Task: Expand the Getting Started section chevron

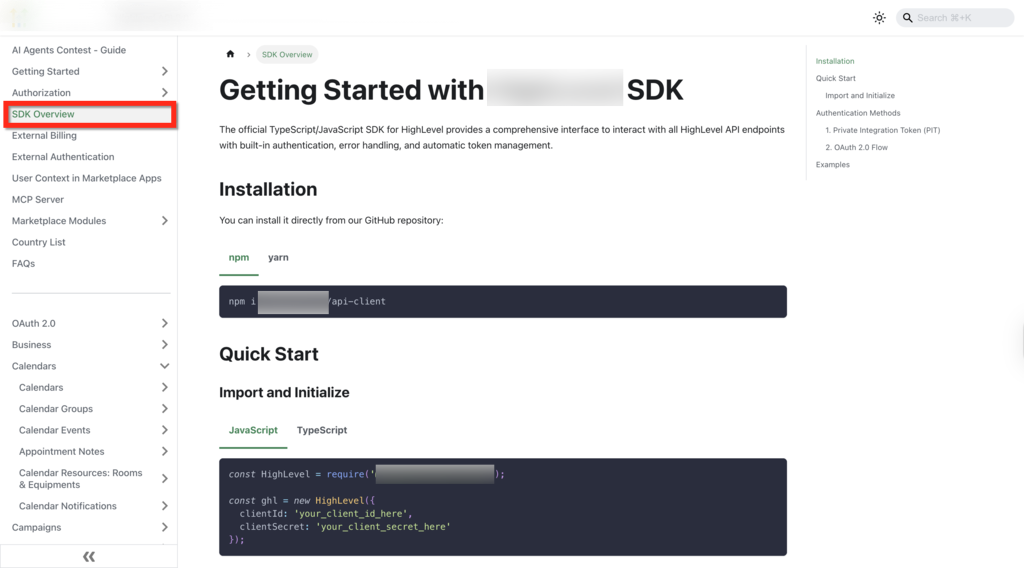Action: 165,71
